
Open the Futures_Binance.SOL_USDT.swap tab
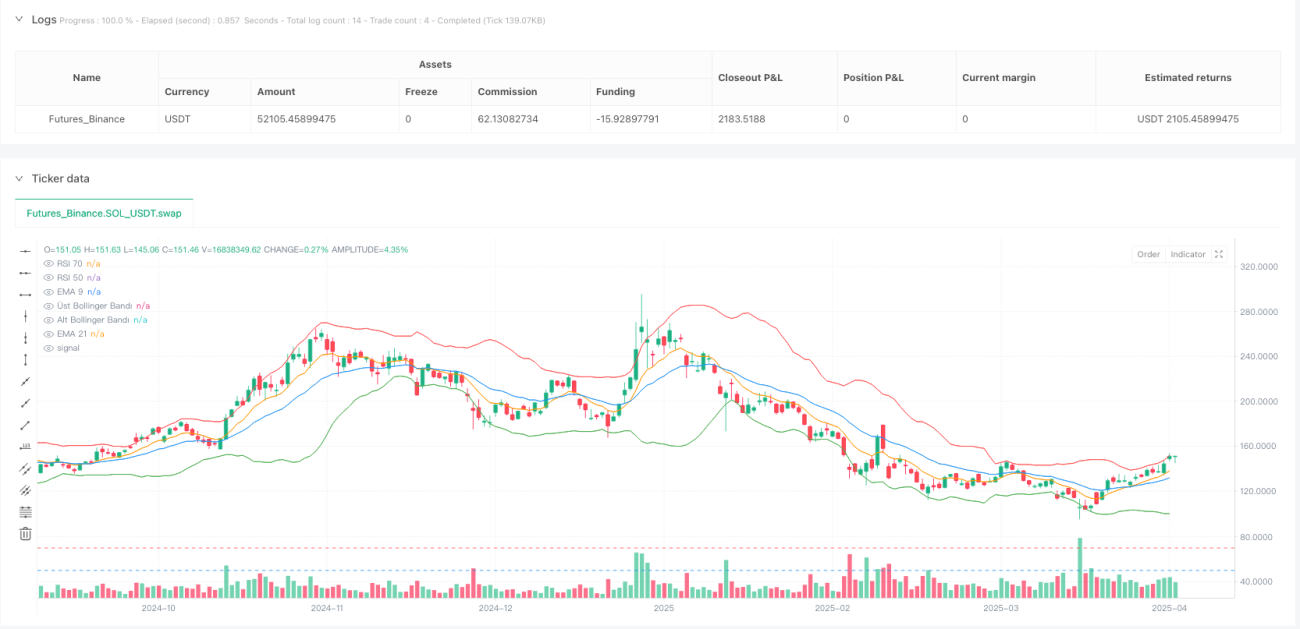click(104, 214)
